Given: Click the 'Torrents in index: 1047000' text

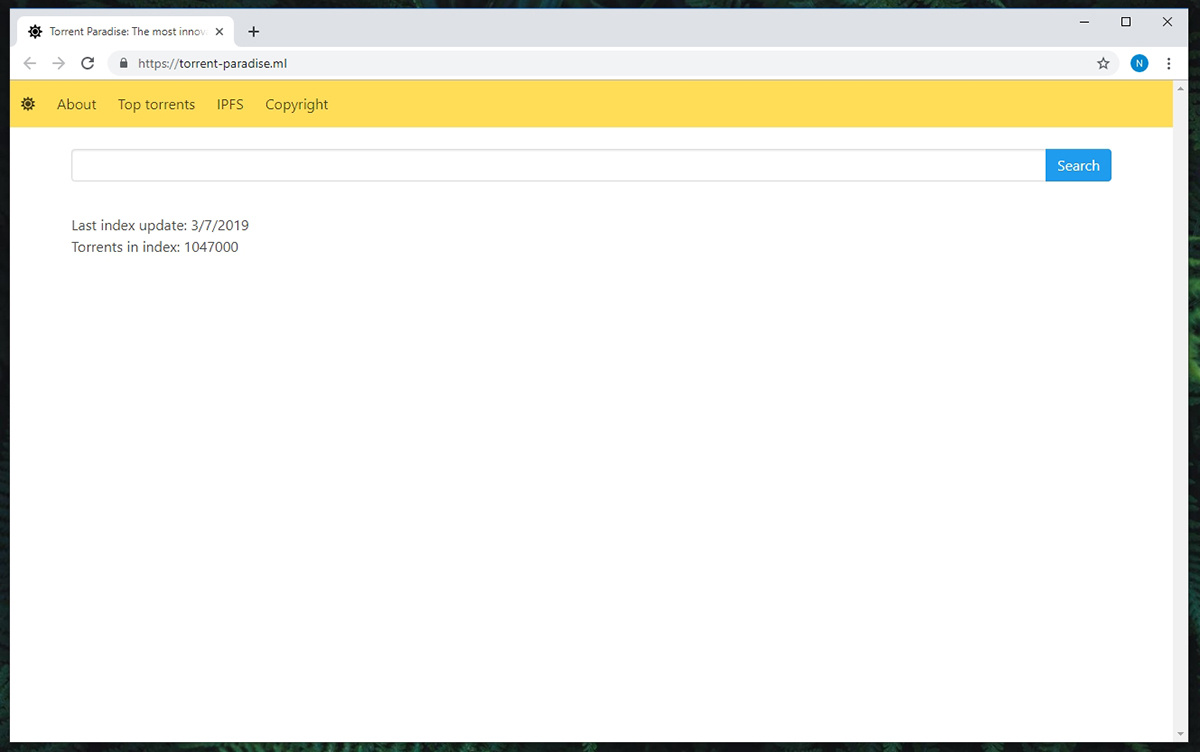Looking at the screenshot, I should [155, 247].
